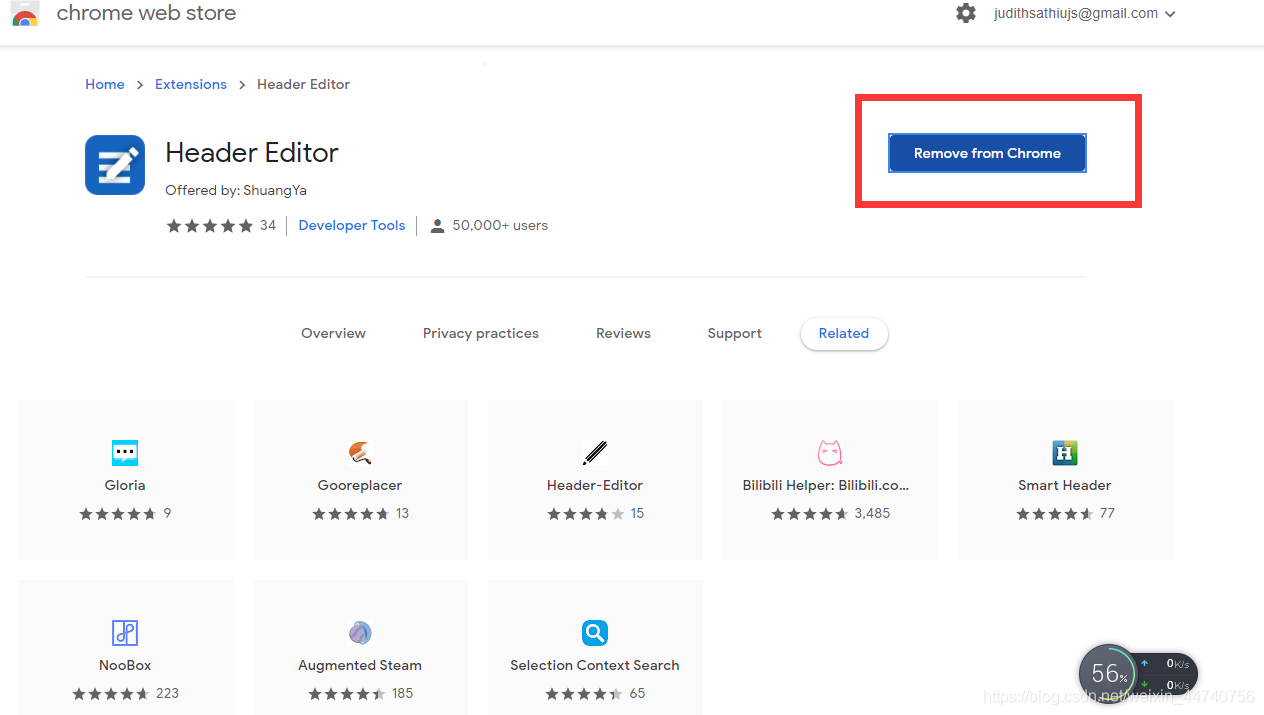The width and height of the screenshot is (1264, 715).
Task: Open the Developer Tools category link
Action: pyautogui.click(x=352, y=225)
